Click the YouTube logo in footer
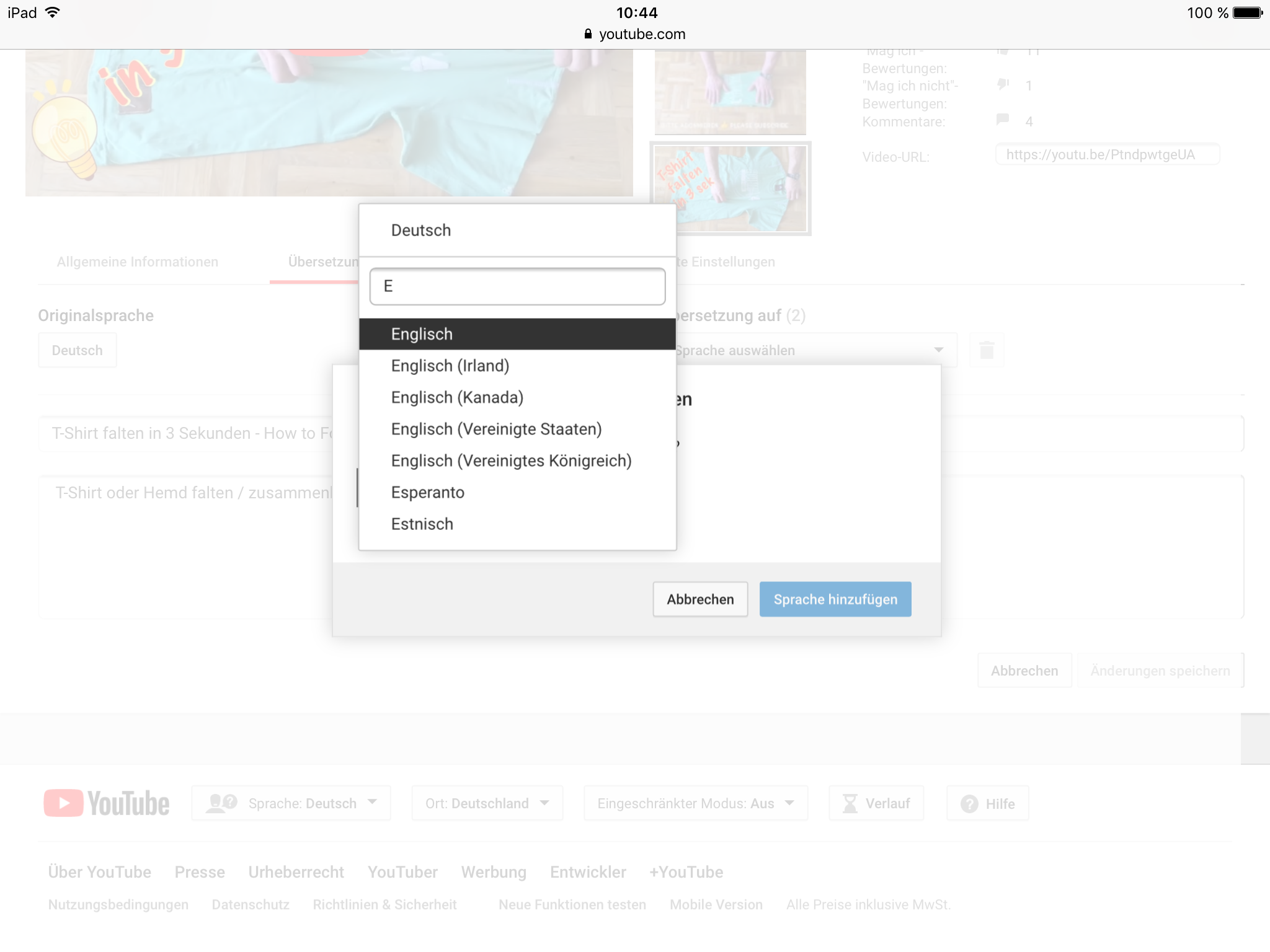1270x952 pixels. coord(107,803)
